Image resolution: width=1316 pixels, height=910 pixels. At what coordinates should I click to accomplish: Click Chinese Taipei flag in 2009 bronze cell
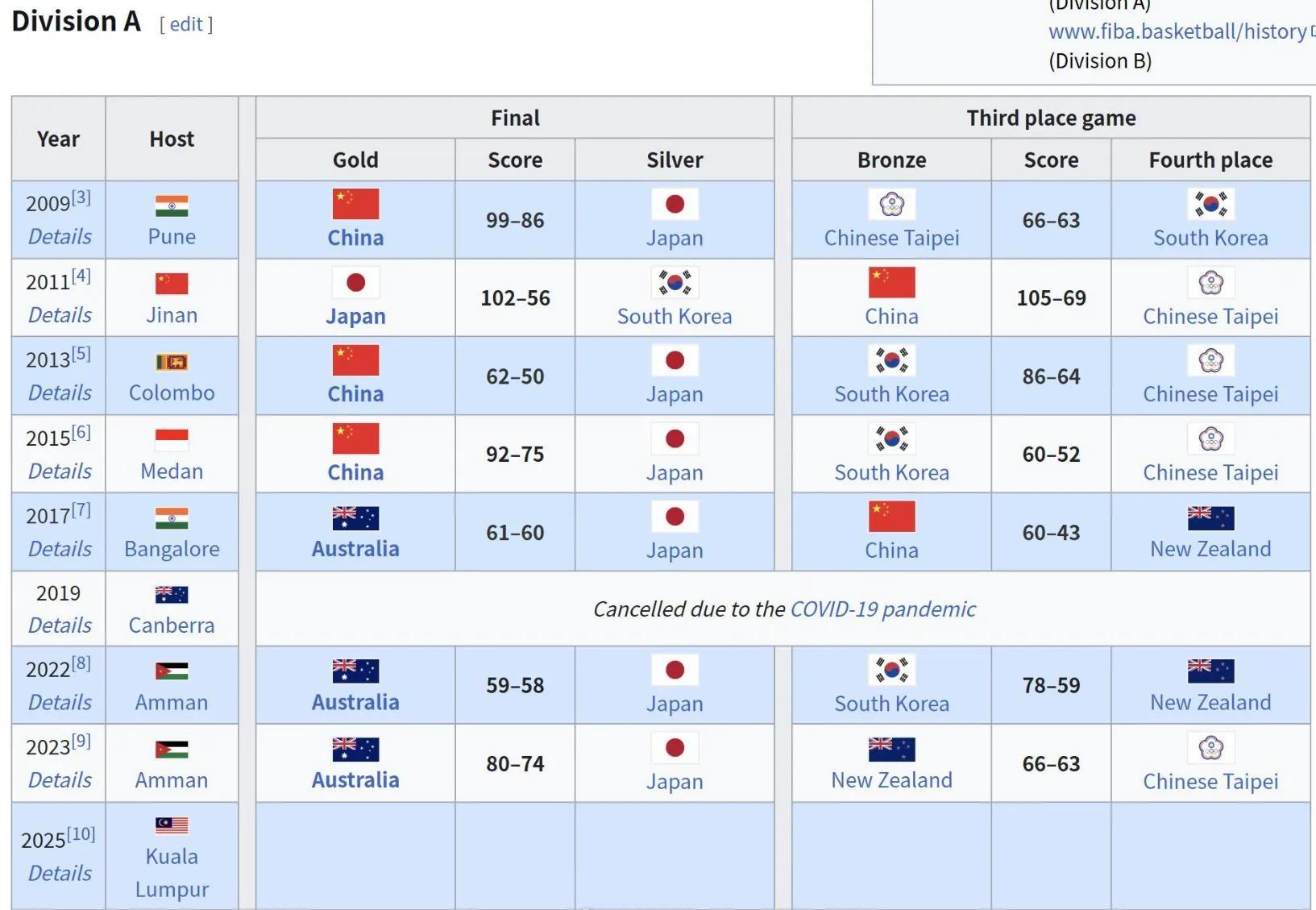pos(891,205)
